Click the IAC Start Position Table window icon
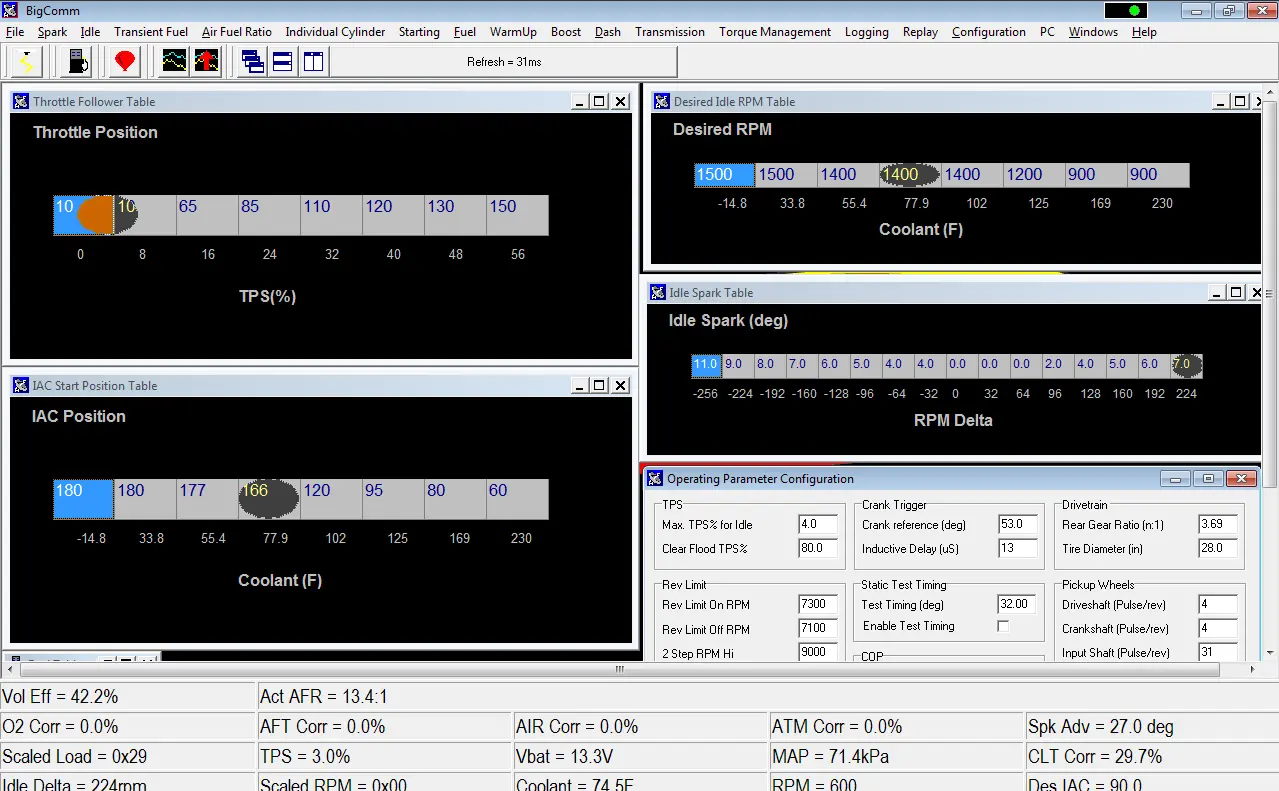The width and height of the screenshot is (1279, 791). tap(21, 386)
